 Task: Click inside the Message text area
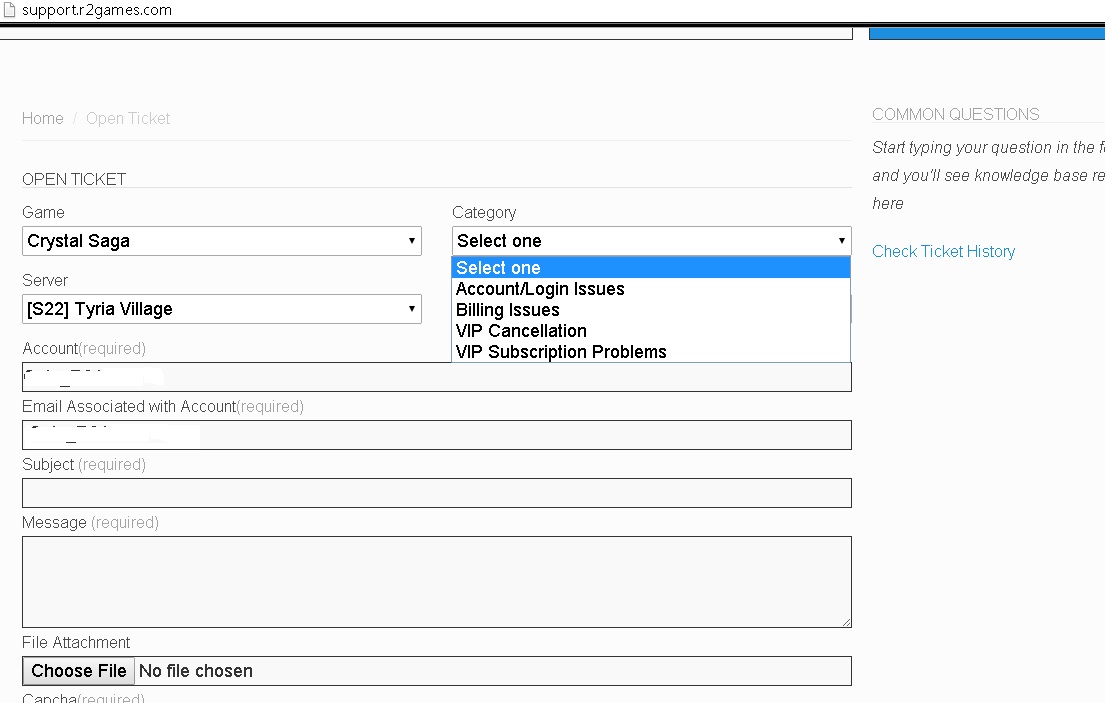point(436,582)
